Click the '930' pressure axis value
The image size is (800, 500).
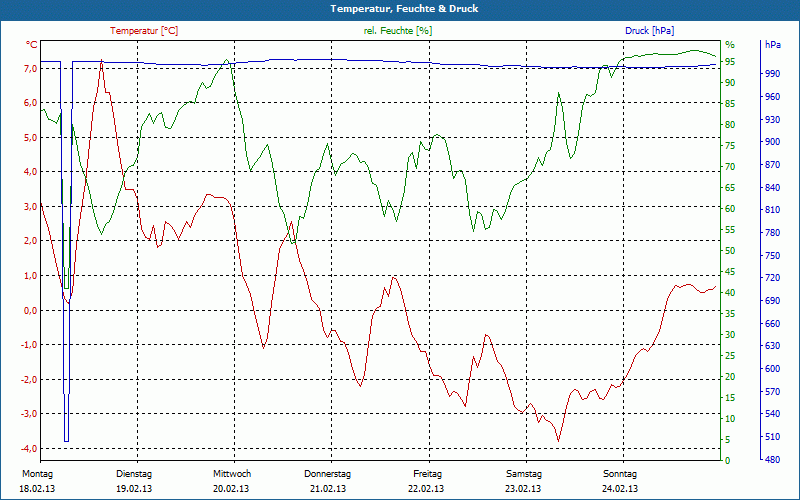772,119
